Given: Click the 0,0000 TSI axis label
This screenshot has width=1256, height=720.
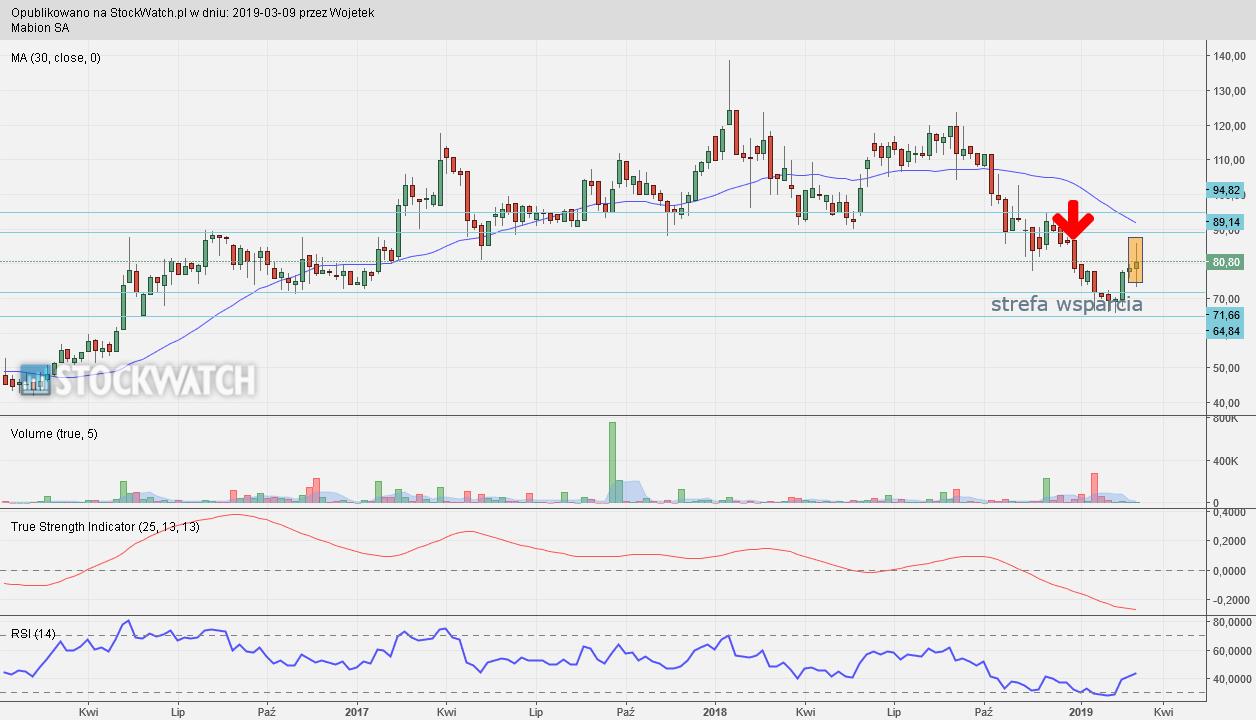Looking at the screenshot, I should coord(1228,571).
